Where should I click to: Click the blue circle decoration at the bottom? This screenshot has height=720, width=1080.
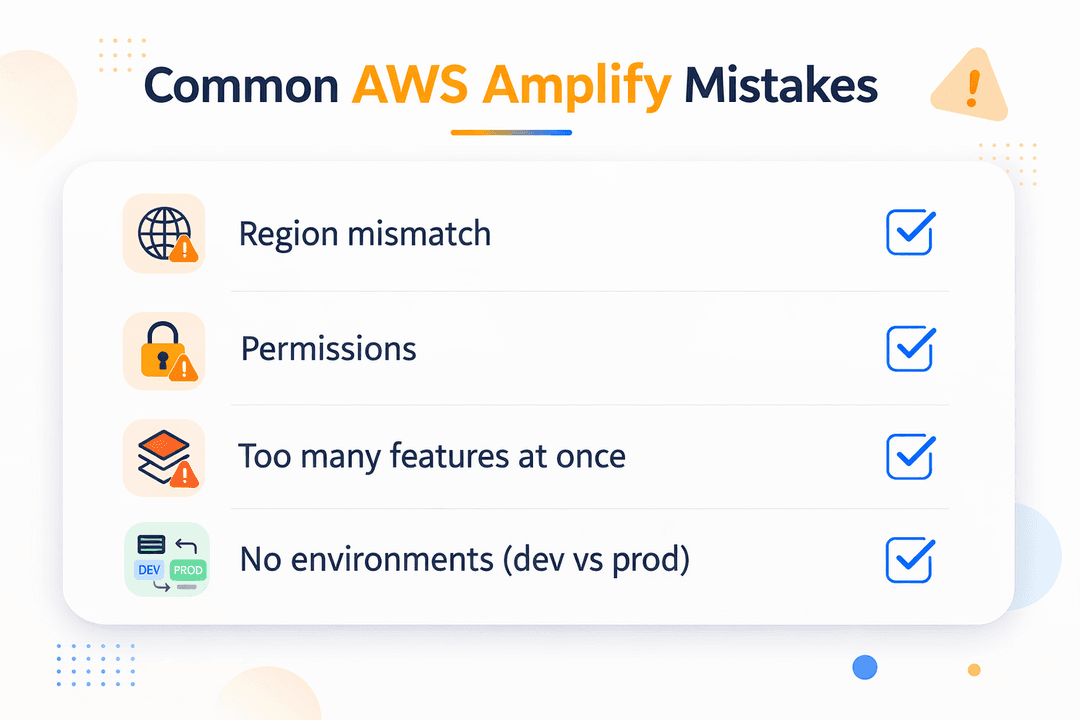coord(865,667)
